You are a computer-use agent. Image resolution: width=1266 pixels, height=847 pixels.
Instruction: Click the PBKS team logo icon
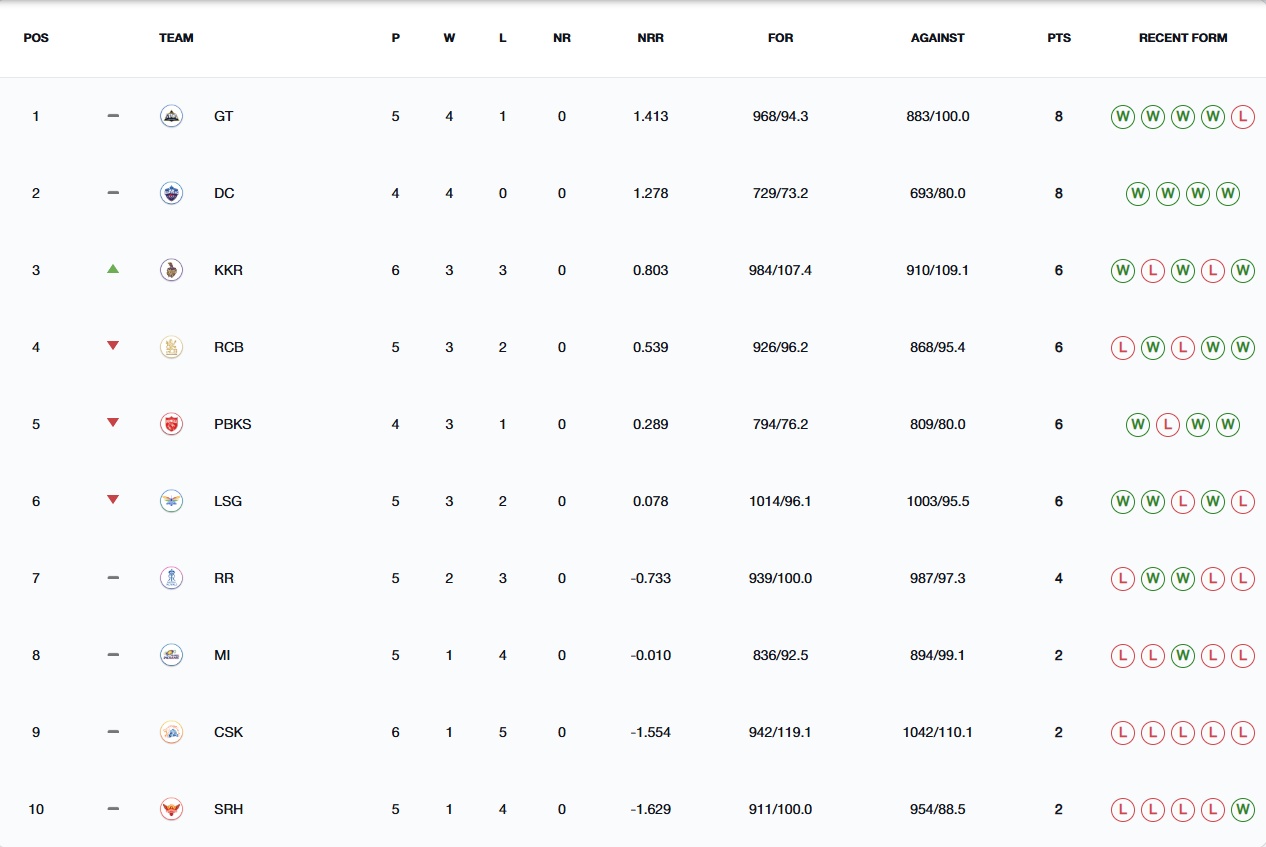(x=172, y=424)
